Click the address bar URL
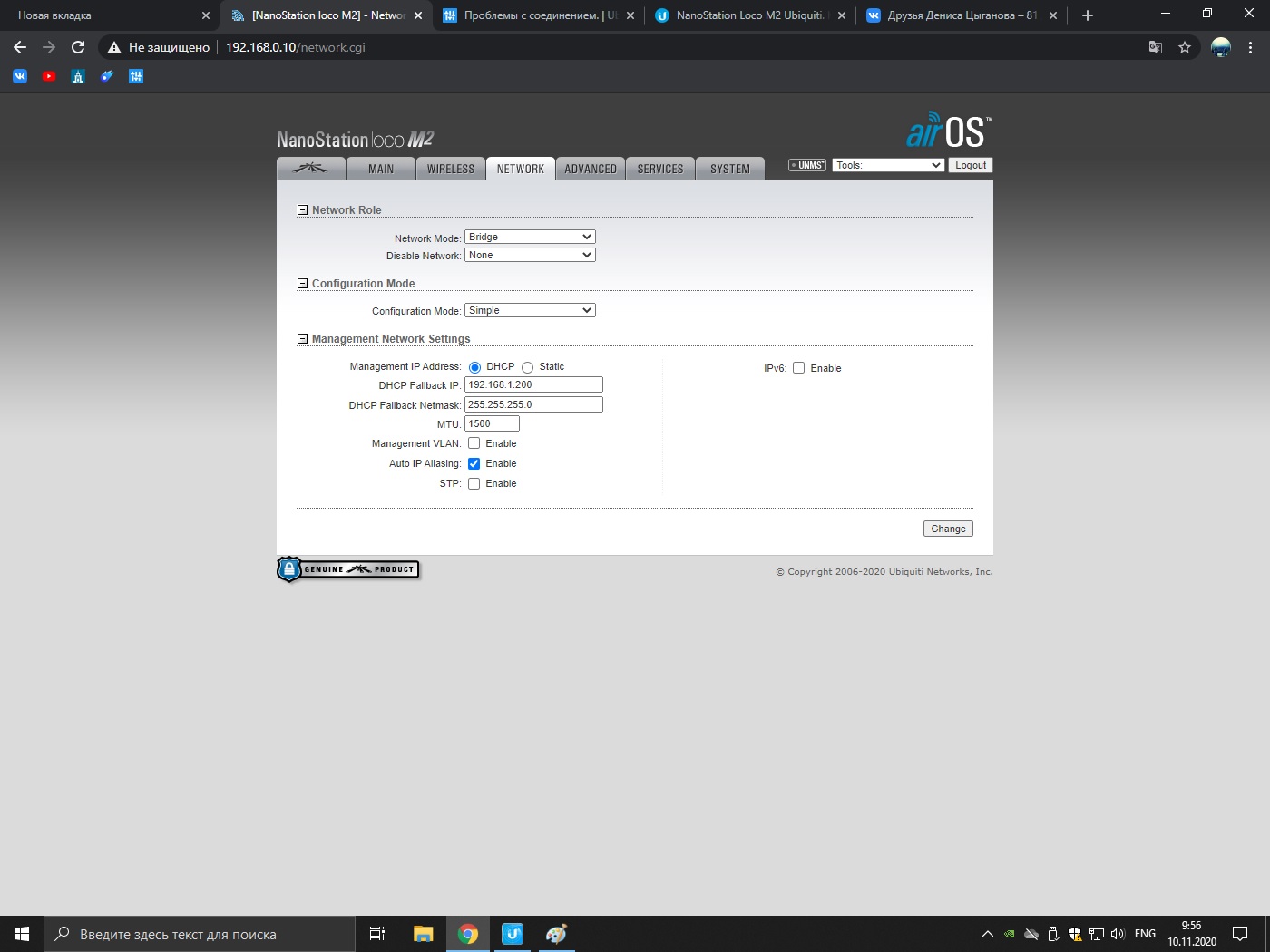The image size is (1270, 952). [296, 47]
